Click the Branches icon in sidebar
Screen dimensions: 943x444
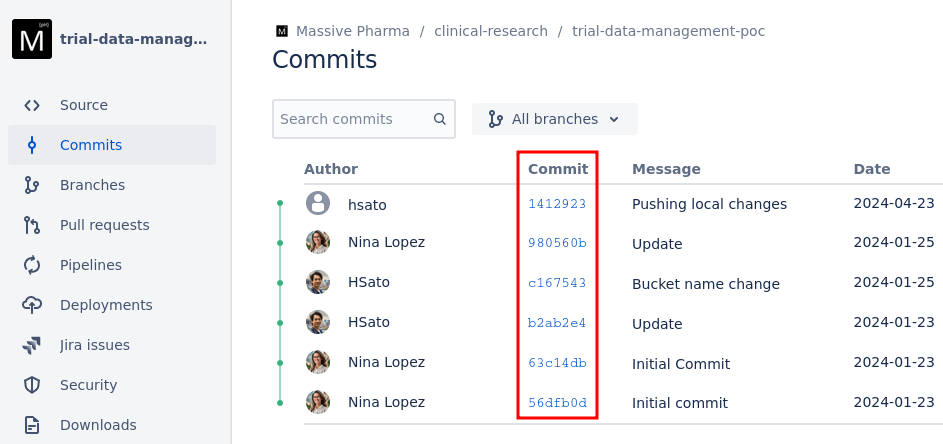pos(32,185)
